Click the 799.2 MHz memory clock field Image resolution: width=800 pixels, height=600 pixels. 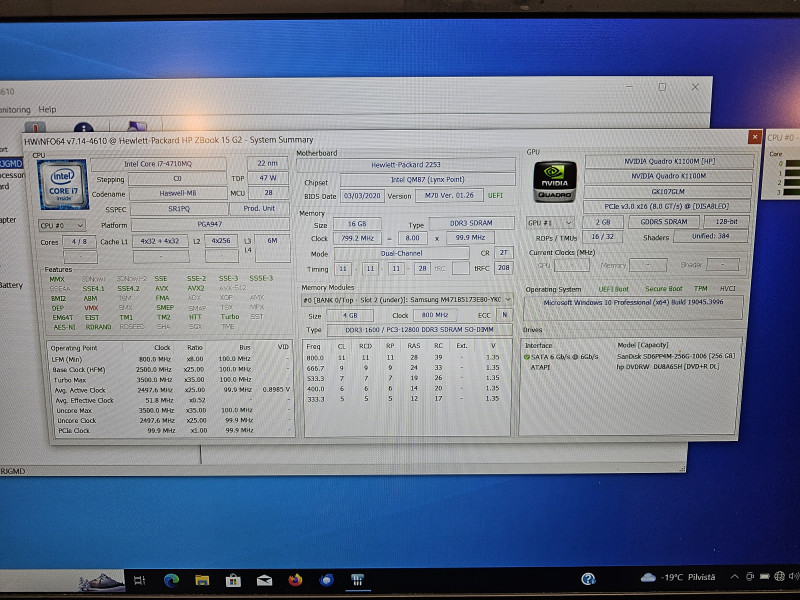[x=357, y=238]
